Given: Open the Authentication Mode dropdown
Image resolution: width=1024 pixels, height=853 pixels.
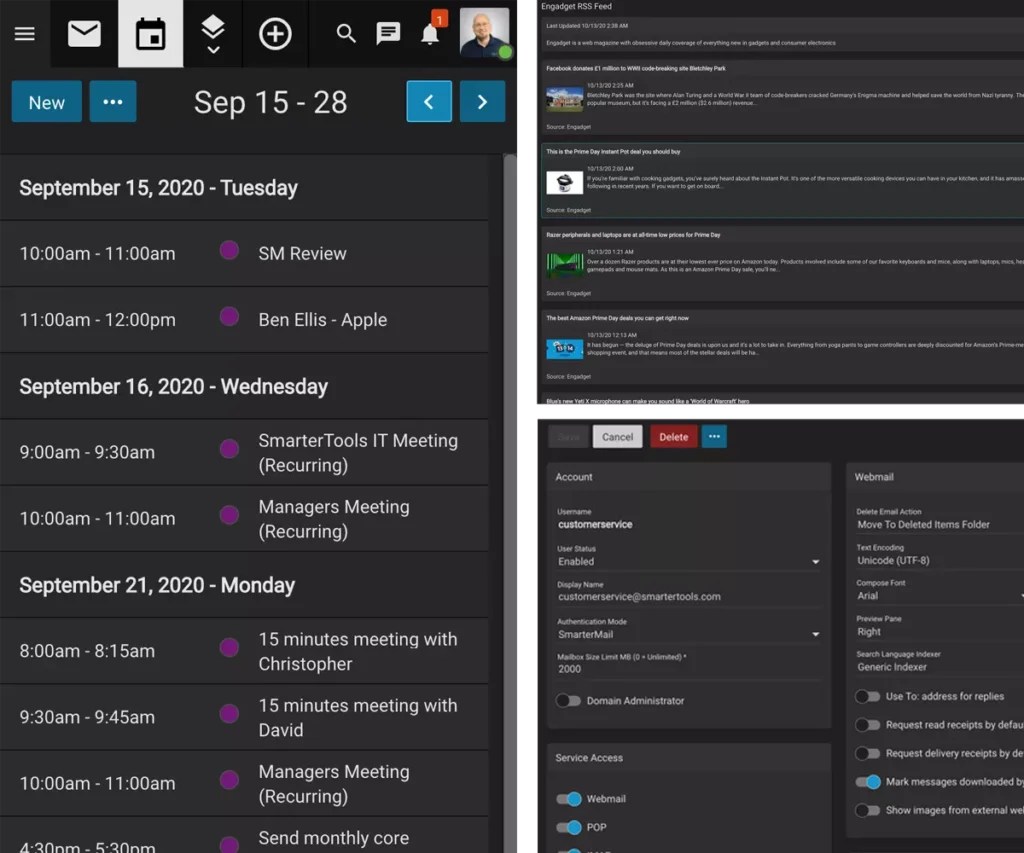Looking at the screenshot, I should point(688,634).
